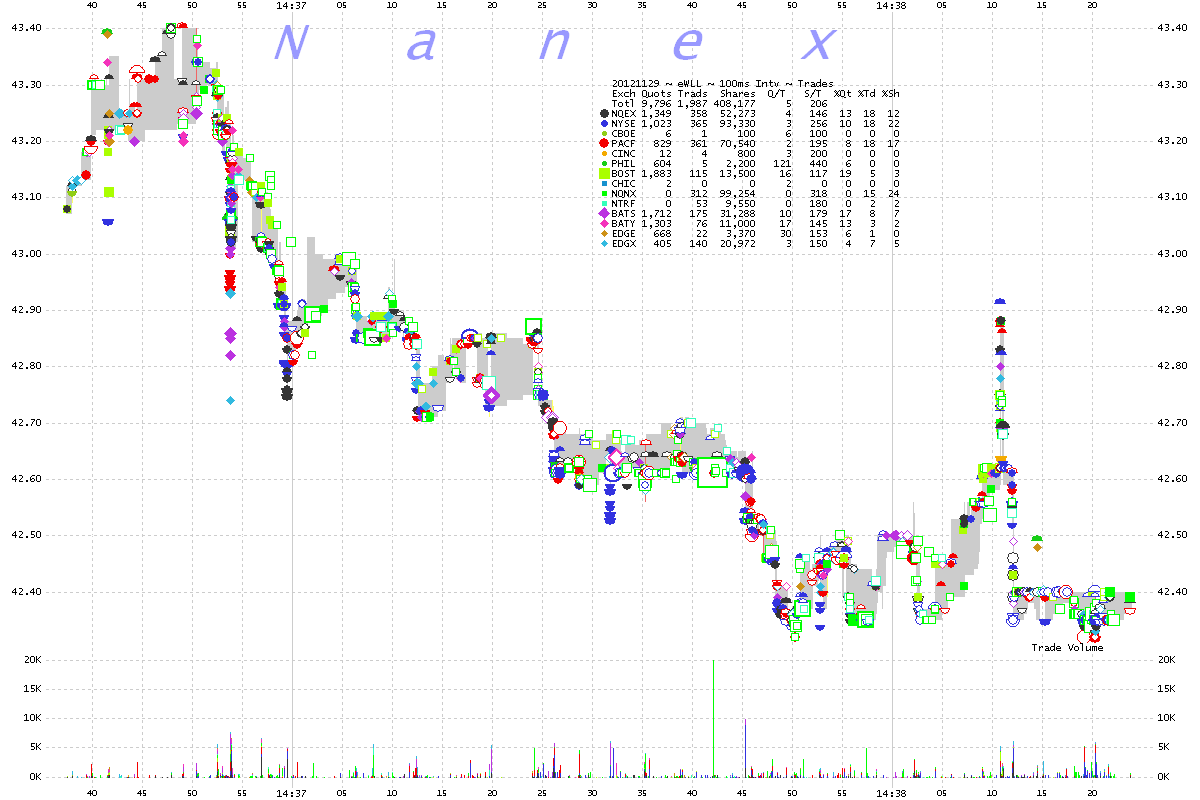Click the '%Td' column header
This screenshot has height=800, width=1200.
867,94
